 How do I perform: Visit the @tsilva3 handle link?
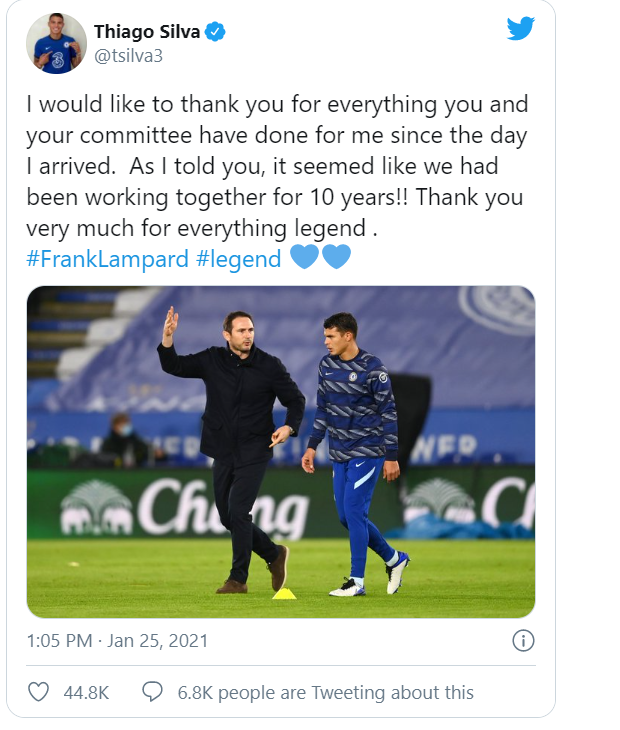(128, 56)
